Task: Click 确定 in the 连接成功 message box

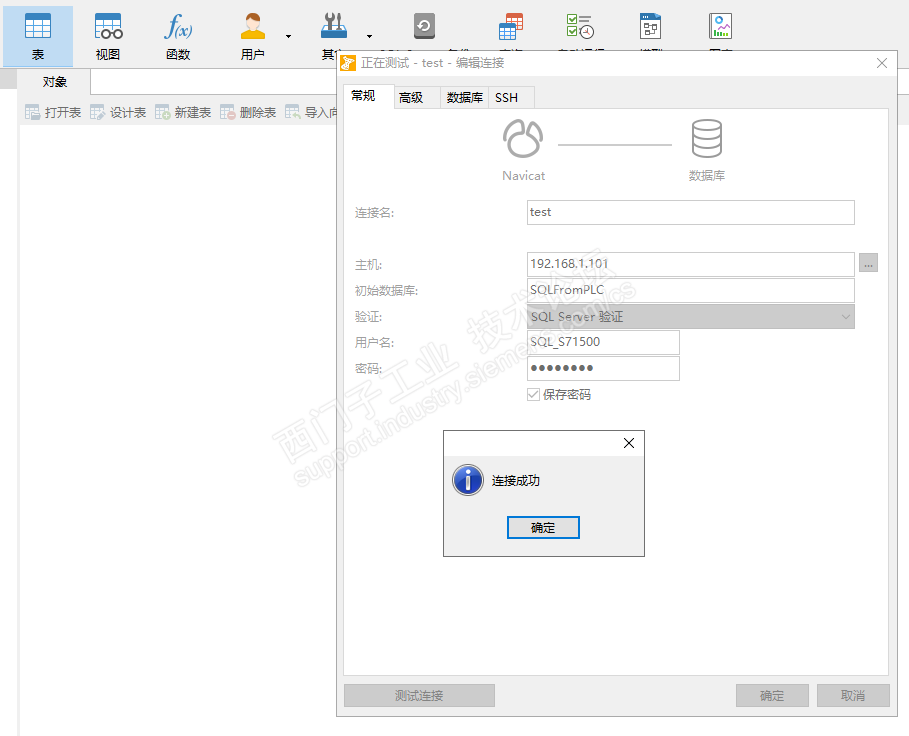Action: (543, 527)
